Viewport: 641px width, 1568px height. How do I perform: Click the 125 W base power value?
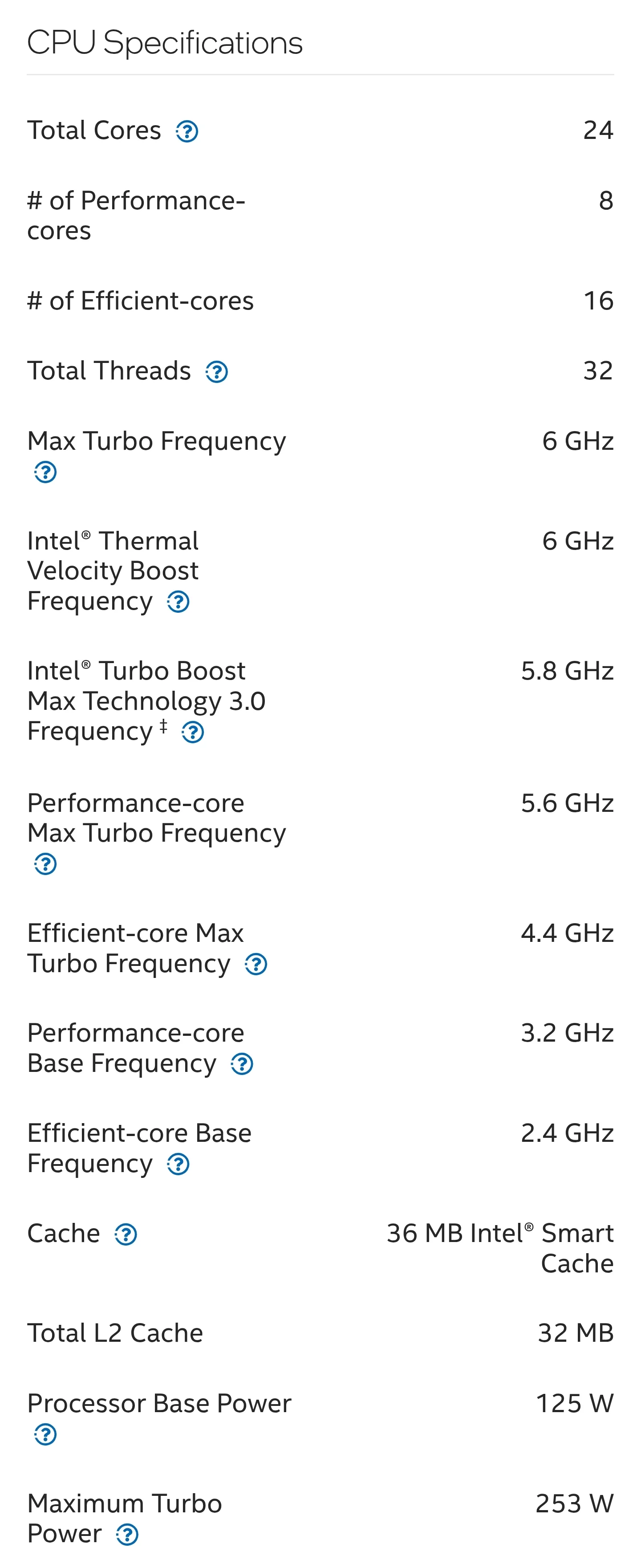click(575, 1404)
